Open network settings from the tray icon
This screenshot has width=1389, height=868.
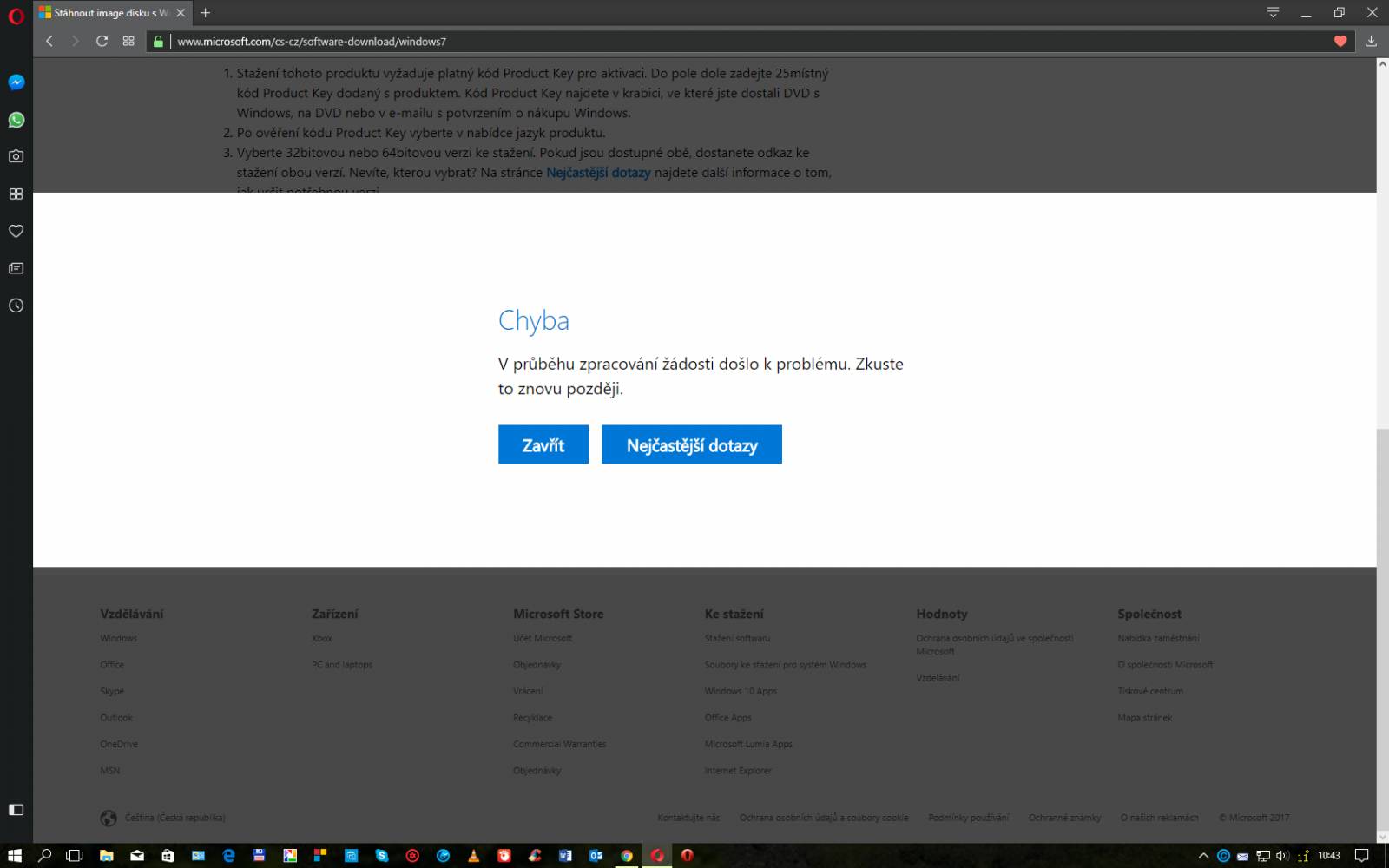[x=1263, y=855]
